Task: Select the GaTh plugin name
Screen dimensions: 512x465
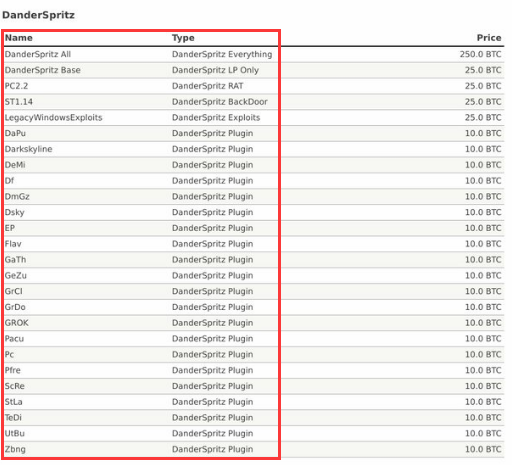Action: tap(15, 260)
